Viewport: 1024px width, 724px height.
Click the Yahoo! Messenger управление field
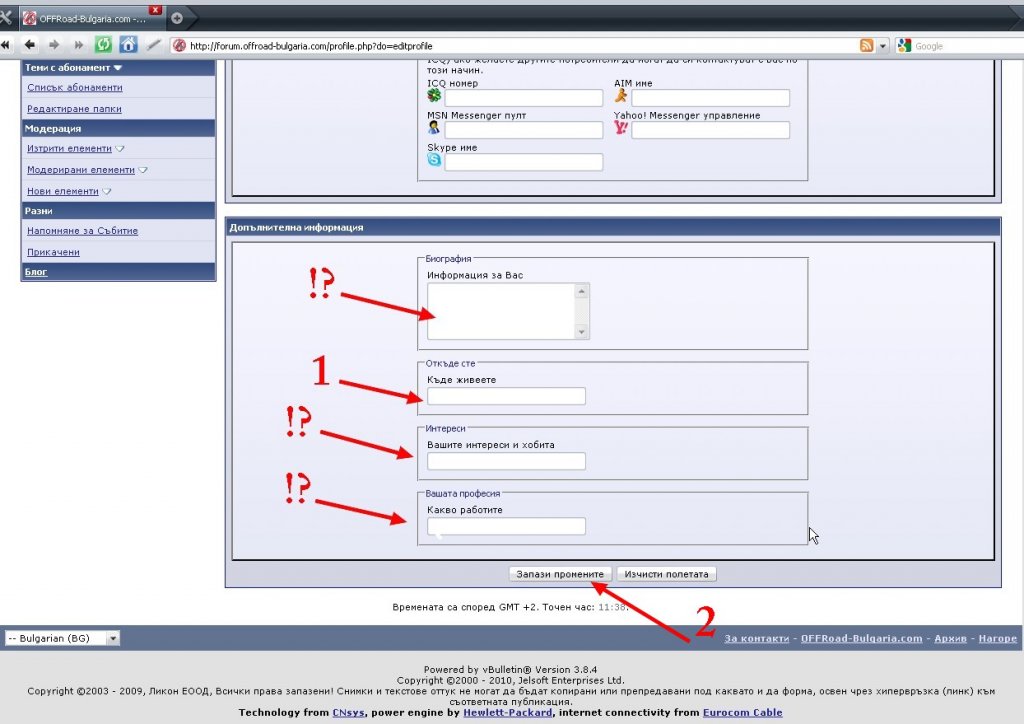pyautogui.click(x=711, y=130)
